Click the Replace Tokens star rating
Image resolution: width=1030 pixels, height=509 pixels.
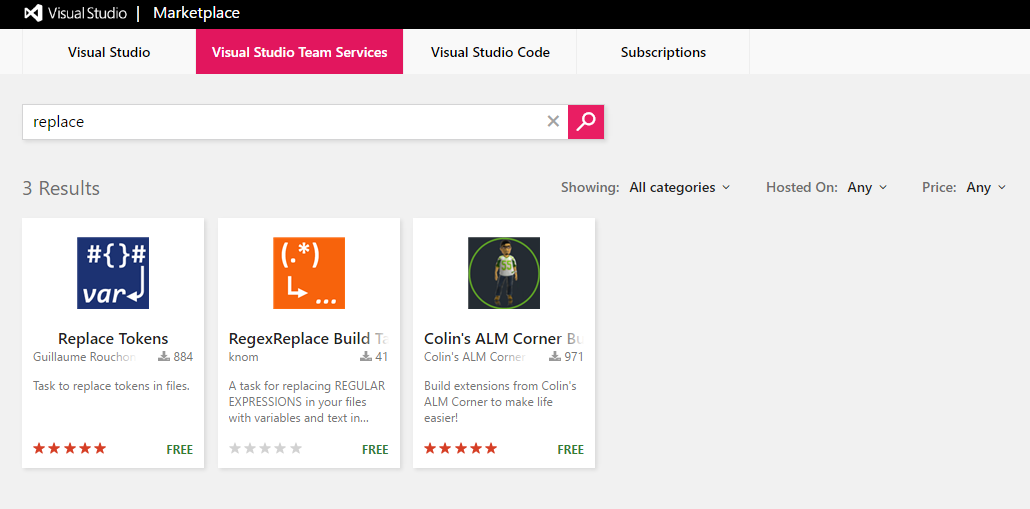[70, 449]
